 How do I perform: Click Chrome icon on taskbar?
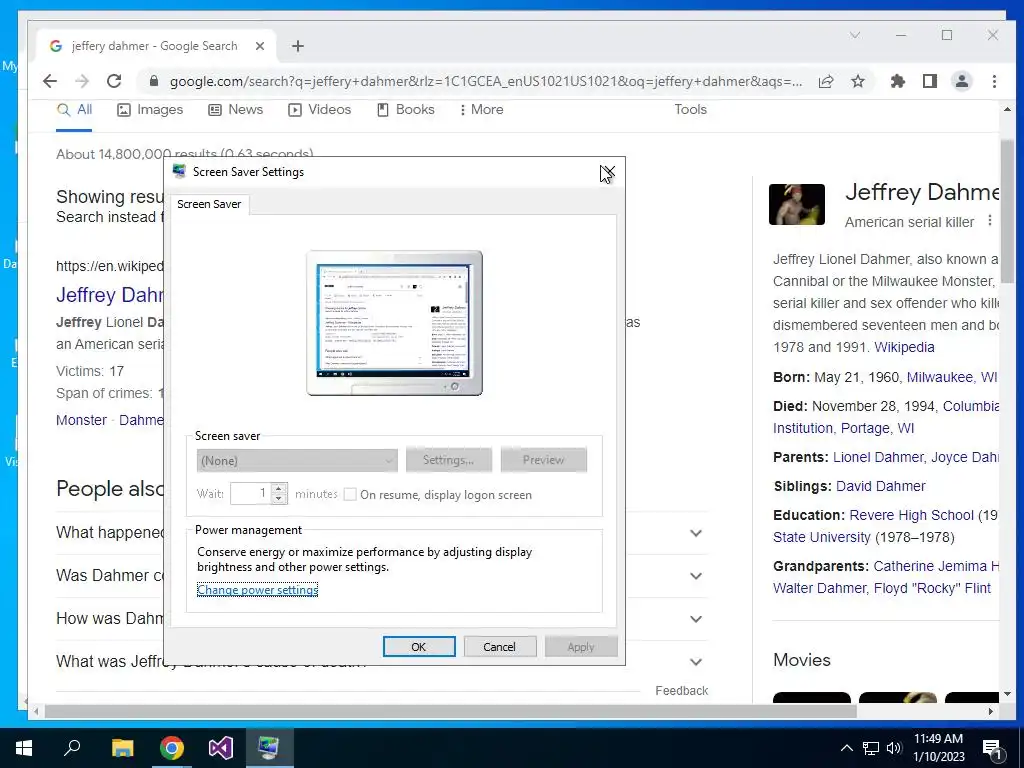[172, 748]
